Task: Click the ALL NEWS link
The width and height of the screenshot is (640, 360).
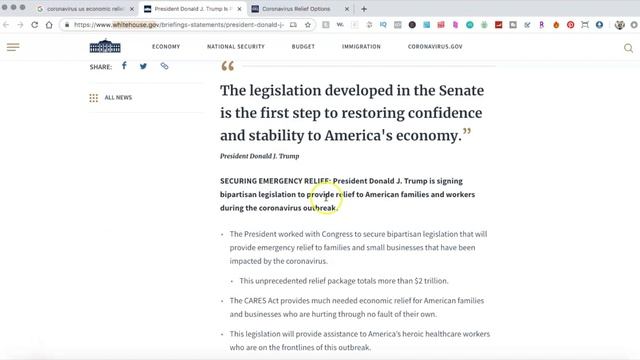Action: click(x=118, y=98)
